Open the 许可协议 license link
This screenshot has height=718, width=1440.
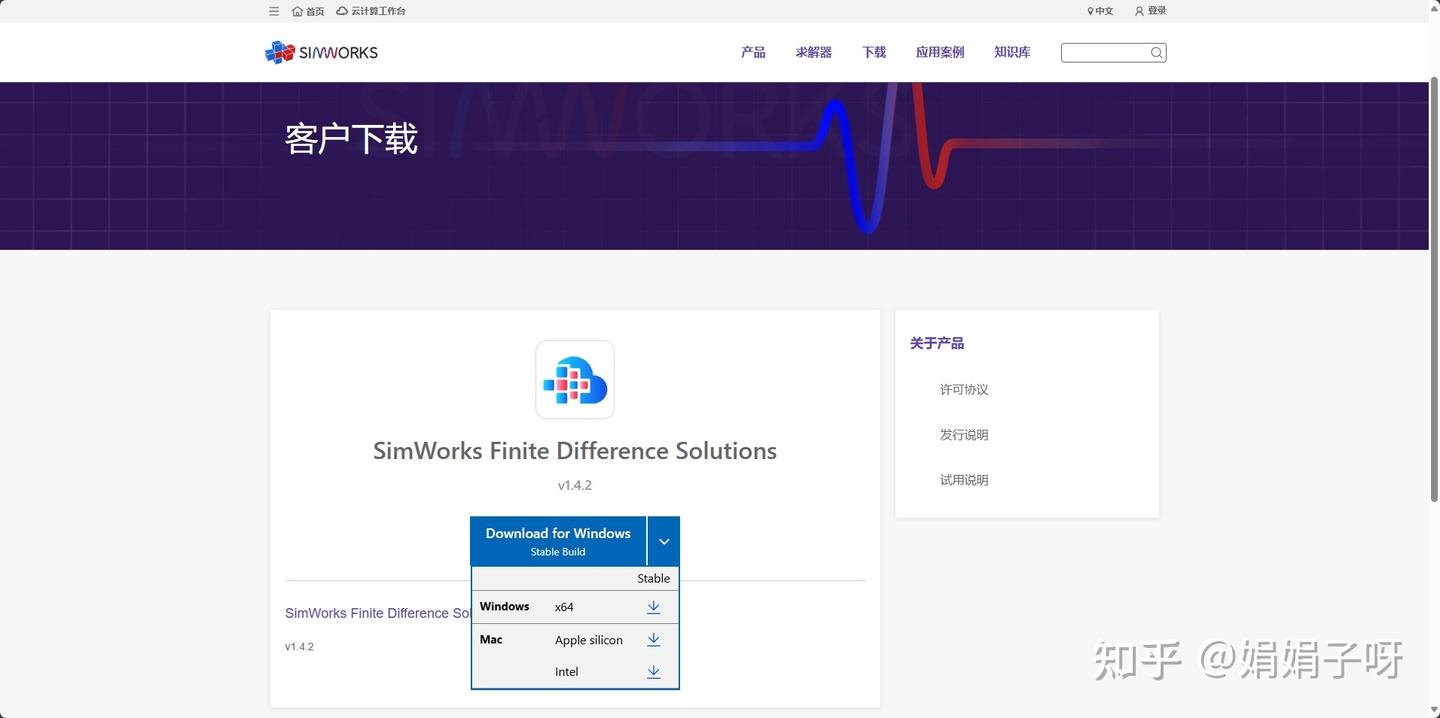963,389
